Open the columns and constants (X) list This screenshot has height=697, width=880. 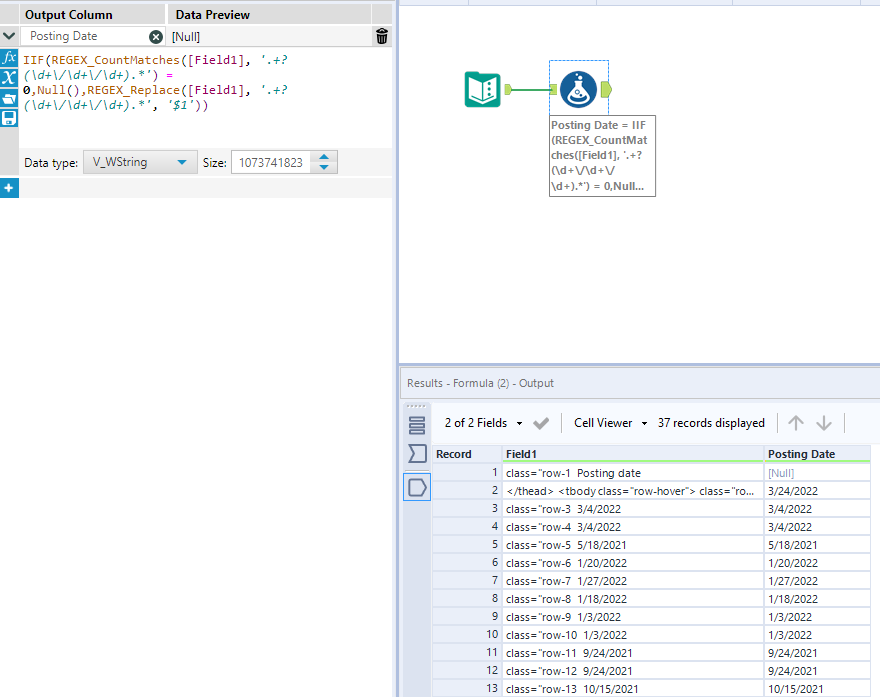[x=9, y=78]
